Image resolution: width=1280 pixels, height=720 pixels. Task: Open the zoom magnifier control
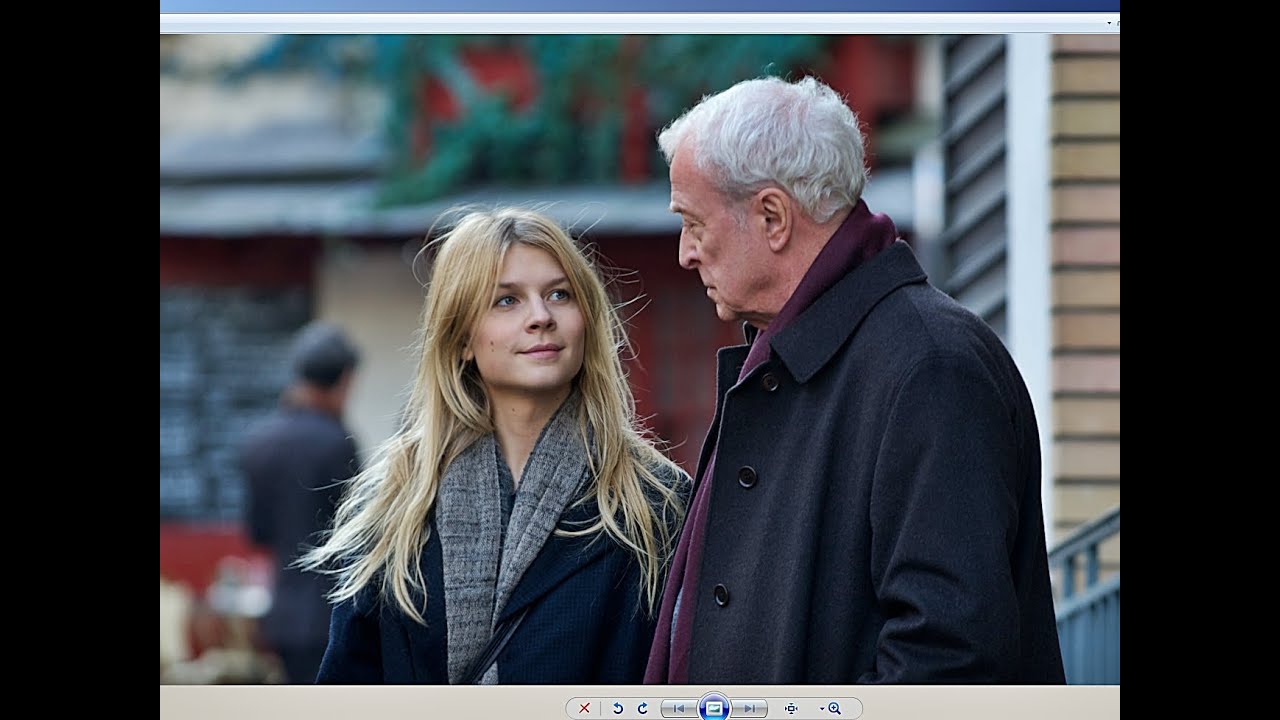tap(834, 708)
